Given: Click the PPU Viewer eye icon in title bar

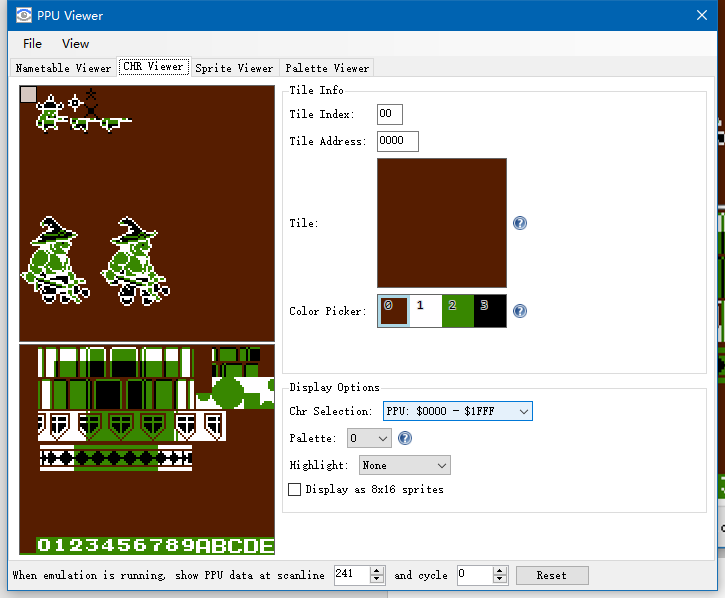Looking at the screenshot, I should click(24, 15).
